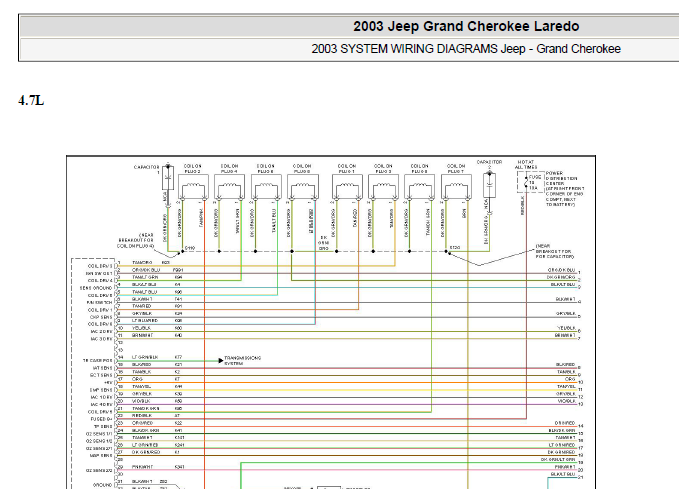The height and width of the screenshot is (489, 679).
Task: Click the 'ORG/RED' wire label at pin 23
Action: coord(142,423)
